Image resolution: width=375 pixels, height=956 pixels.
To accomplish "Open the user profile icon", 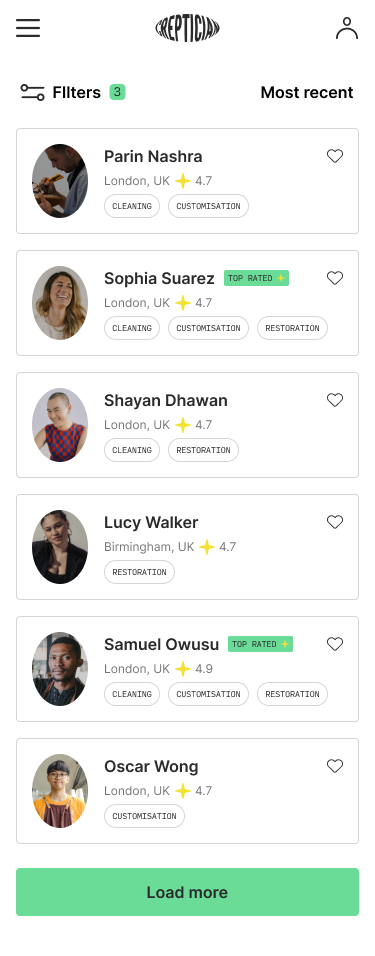I will click(x=347, y=28).
